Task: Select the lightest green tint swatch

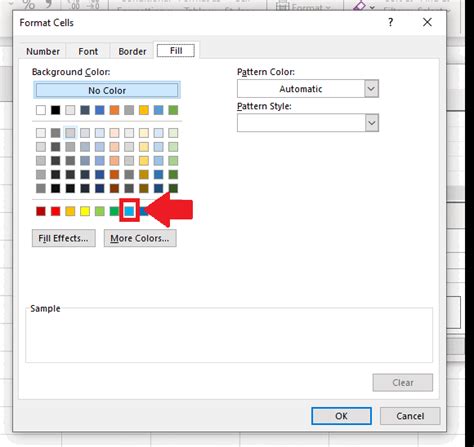Action: coord(173,133)
